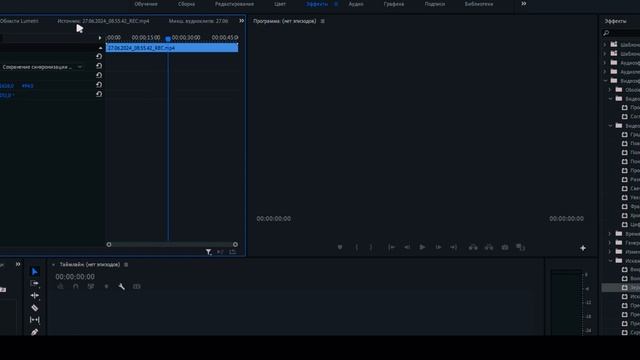Click the Effect Controls playhead marker
640x360 pixels.
pyautogui.click(x=168, y=39)
